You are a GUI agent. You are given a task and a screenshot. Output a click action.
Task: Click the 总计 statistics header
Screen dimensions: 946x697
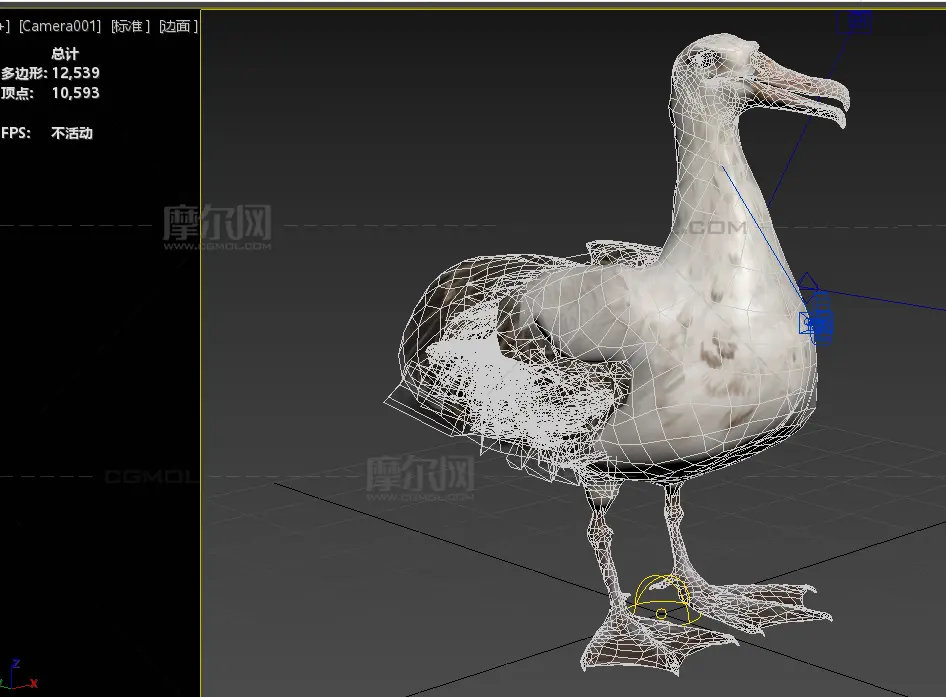coord(65,53)
